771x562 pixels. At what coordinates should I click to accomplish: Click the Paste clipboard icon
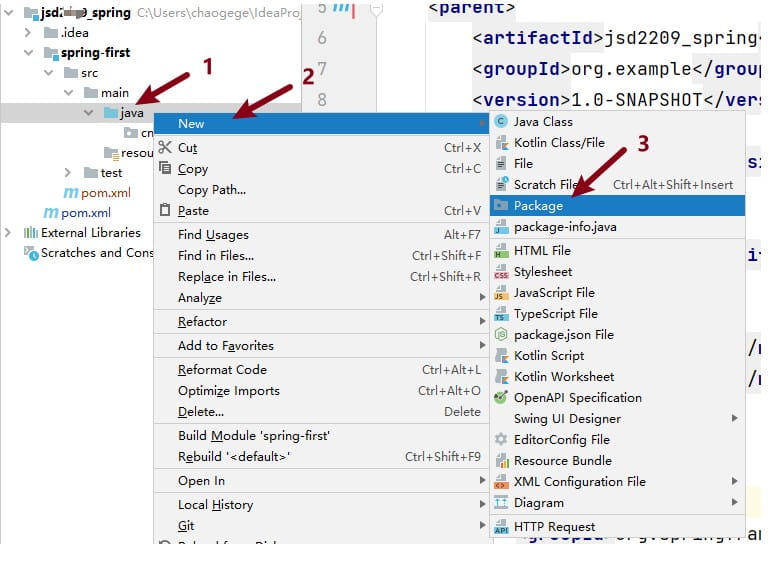pyautogui.click(x=165, y=210)
